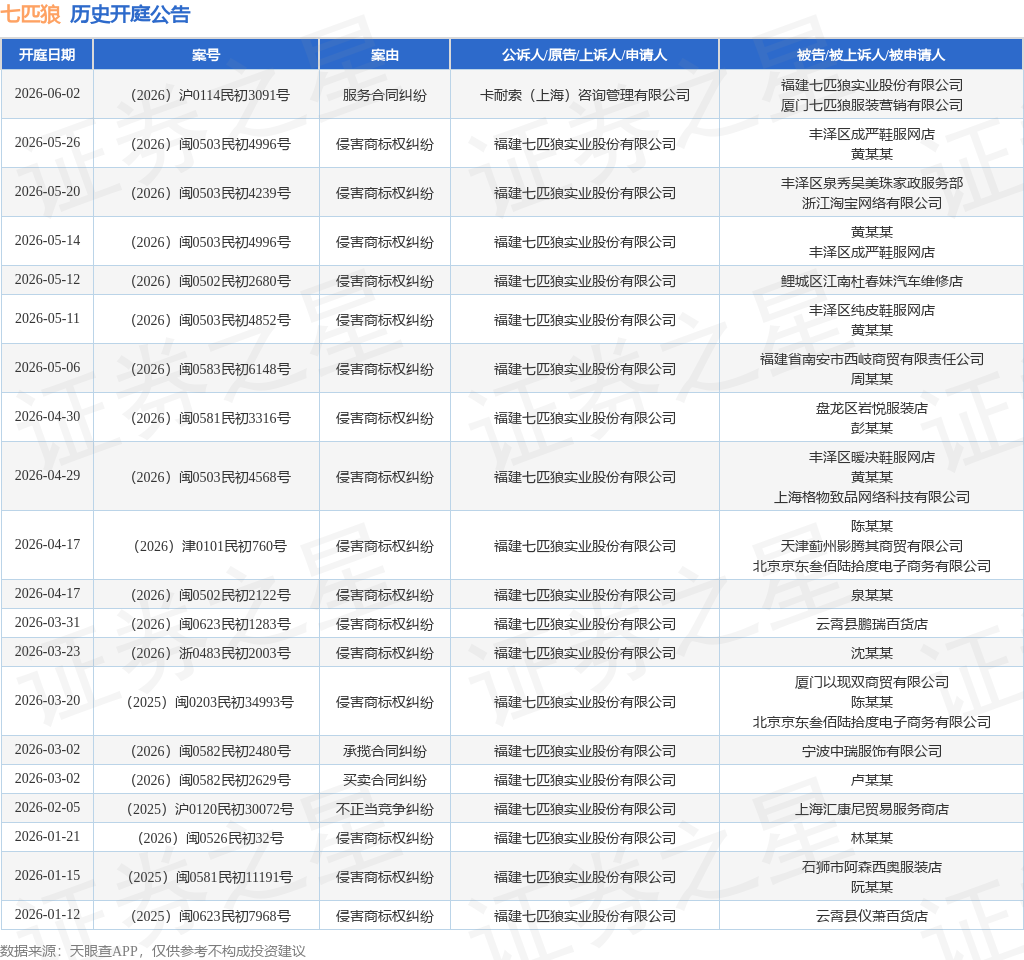Click plaintiff 卡耐索（上海）咨询管理有限公司
The width and height of the screenshot is (1024, 960).
[x=584, y=95]
